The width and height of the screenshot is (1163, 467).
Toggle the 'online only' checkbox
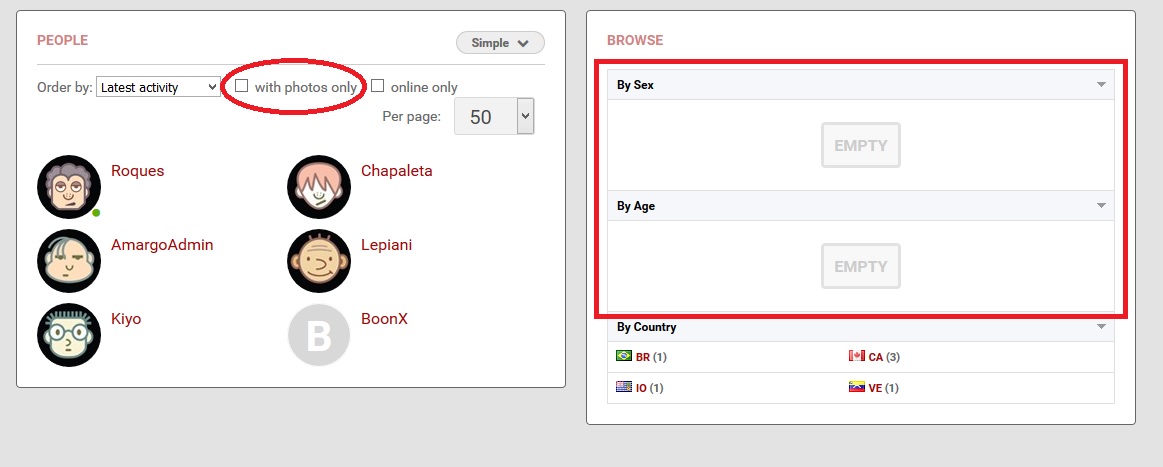(378, 86)
